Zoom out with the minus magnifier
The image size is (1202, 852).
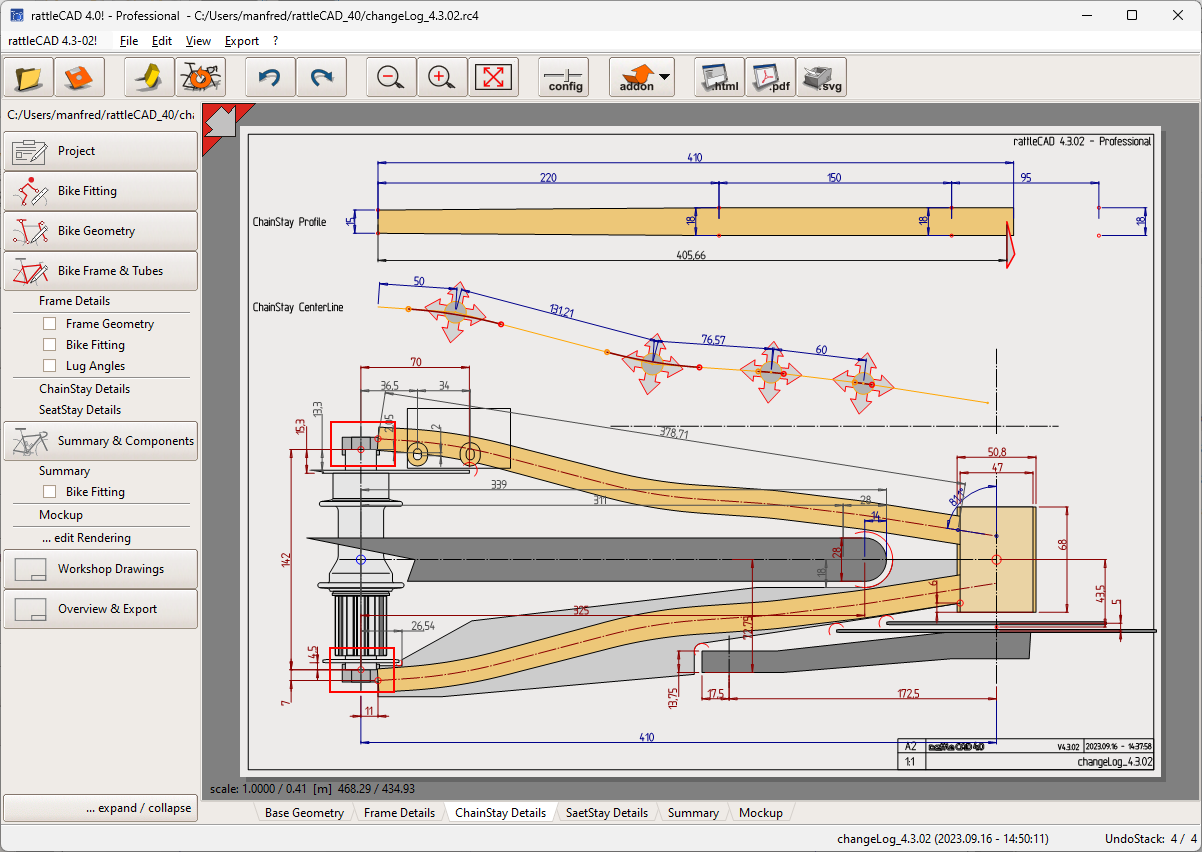pyautogui.click(x=391, y=77)
